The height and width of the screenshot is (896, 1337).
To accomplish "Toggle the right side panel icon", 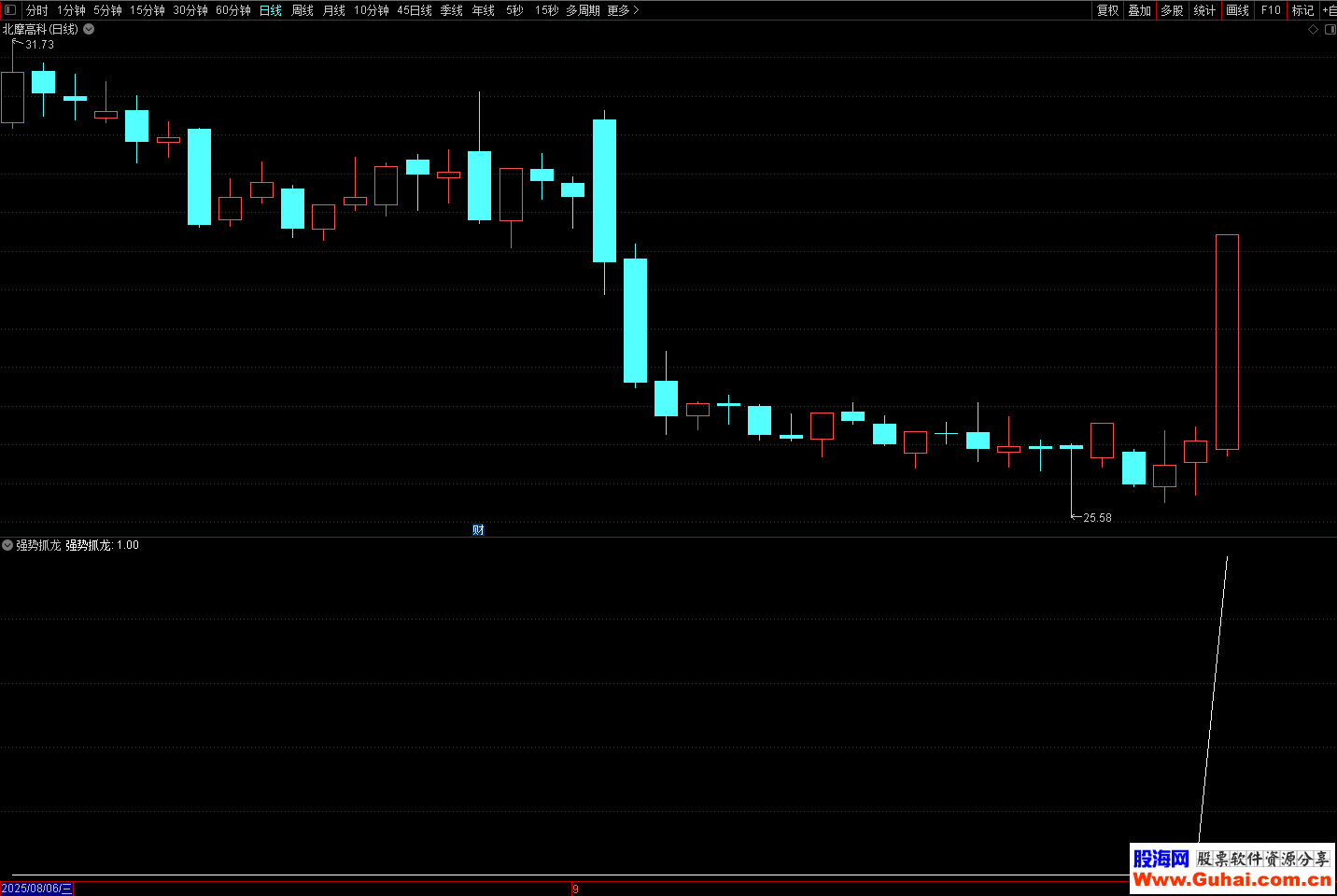I will [1330, 30].
